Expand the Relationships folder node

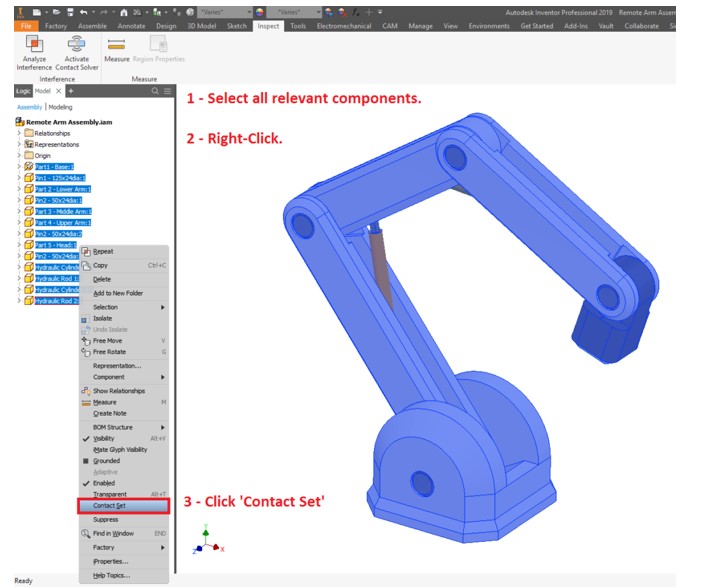click(x=19, y=133)
